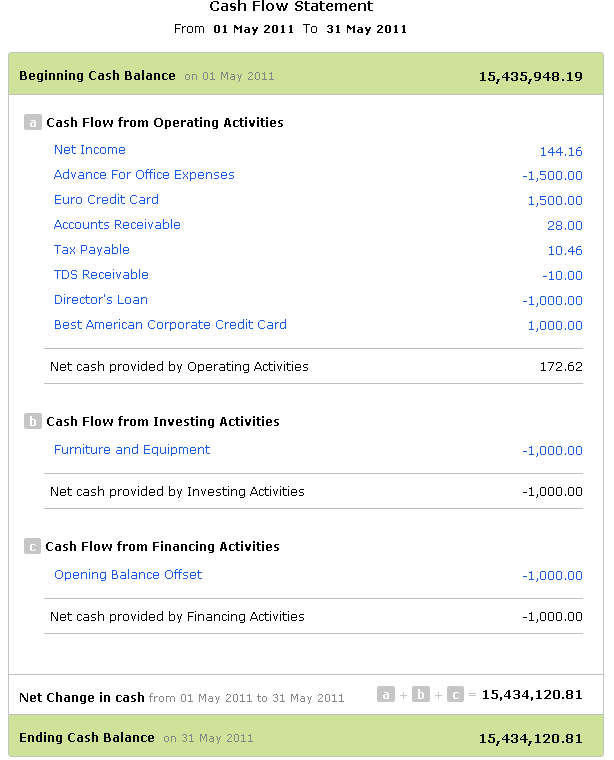Open the Opening Balance Offset link
The height and width of the screenshot is (760, 614).
(x=128, y=575)
